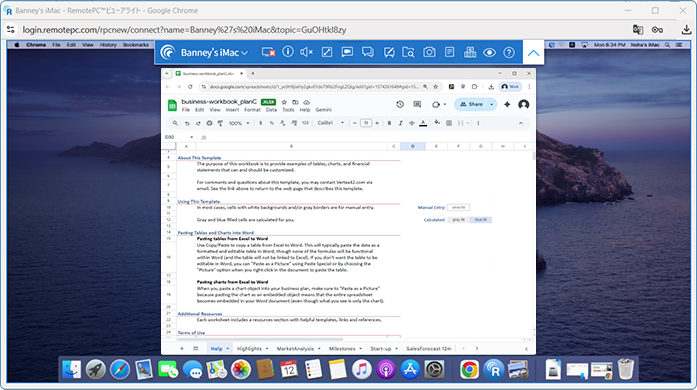This screenshot has width=697, height=390.
Task: Open the fill color picker
Action: (x=437, y=123)
